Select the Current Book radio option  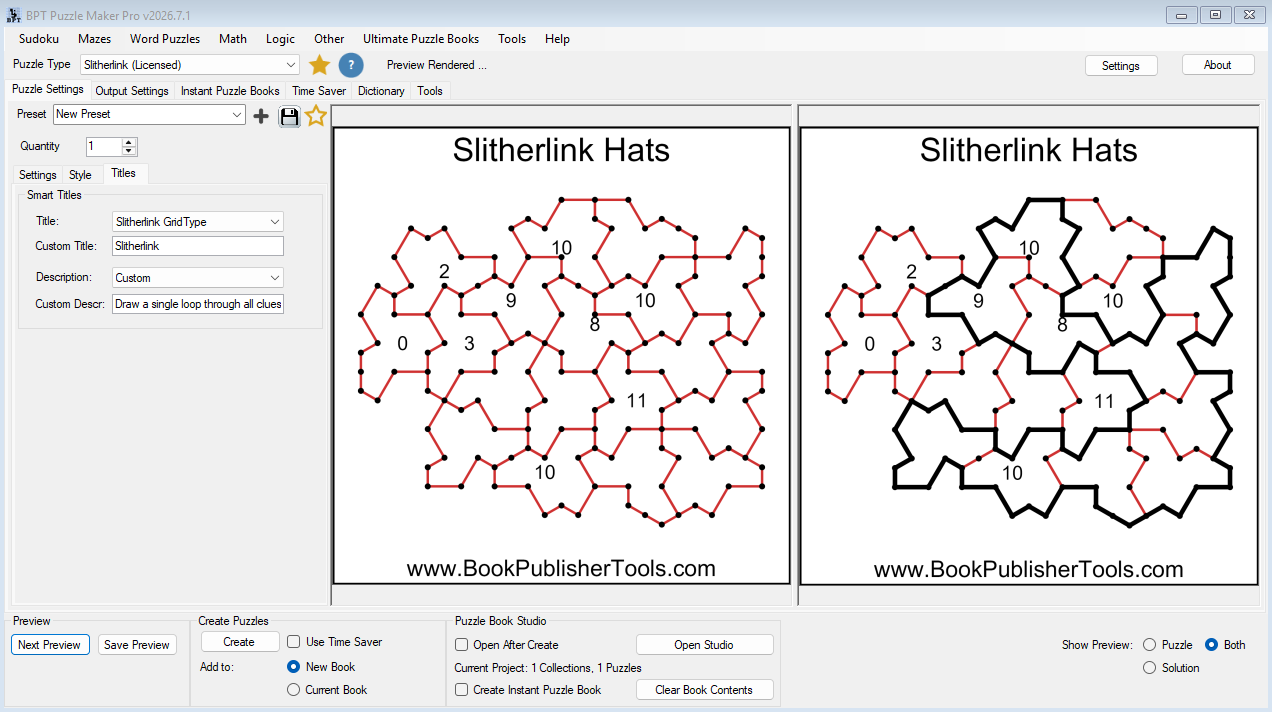pyautogui.click(x=293, y=690)
